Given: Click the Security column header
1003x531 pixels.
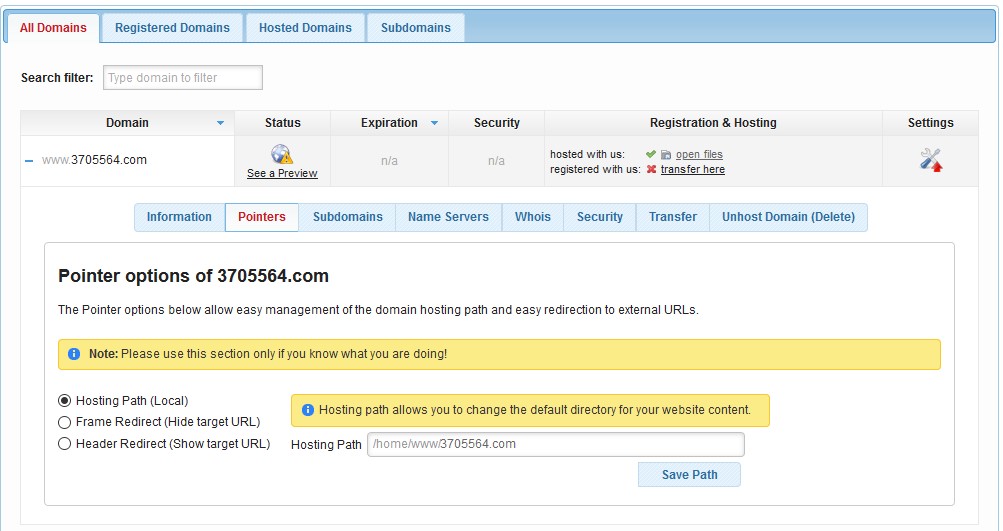Looking at the screenshot, I should coord(496,123).
